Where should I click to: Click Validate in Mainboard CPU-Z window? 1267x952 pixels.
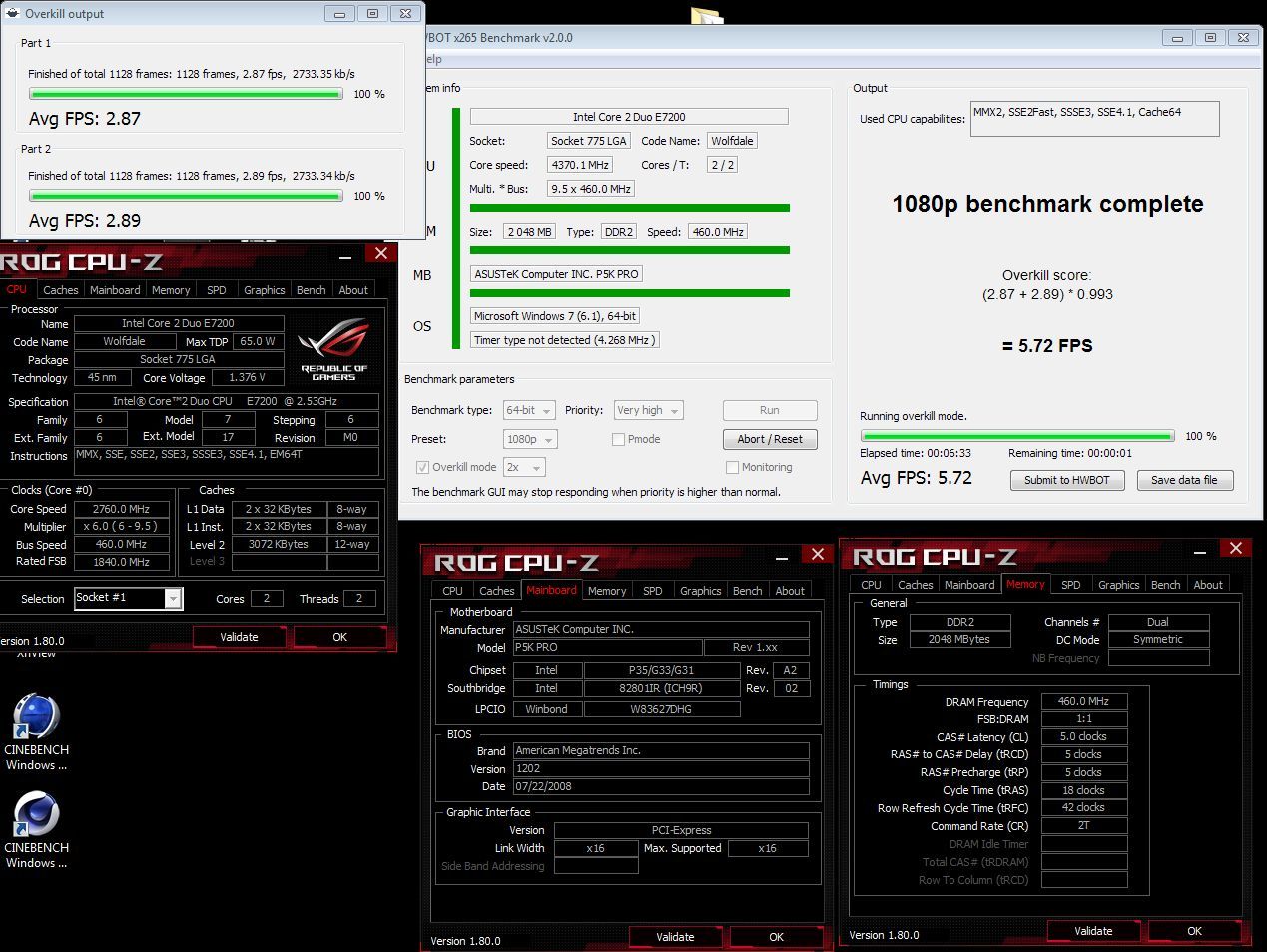tap(675, 937)
